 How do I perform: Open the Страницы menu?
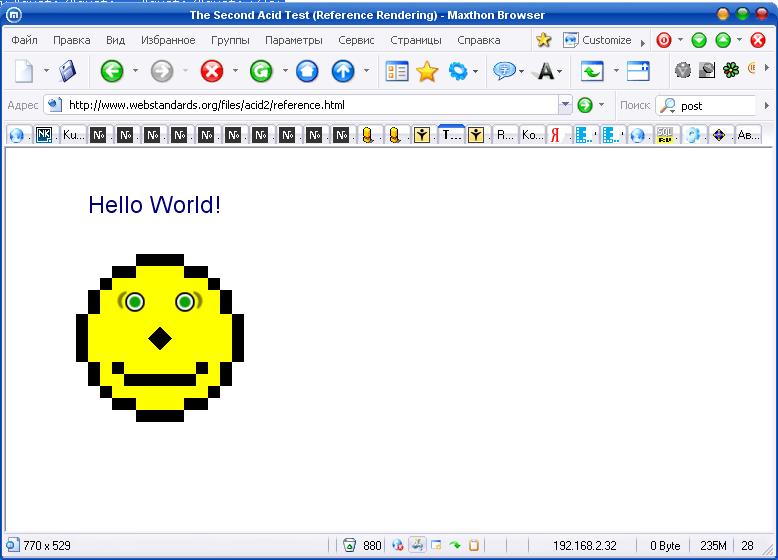point(416,40)
